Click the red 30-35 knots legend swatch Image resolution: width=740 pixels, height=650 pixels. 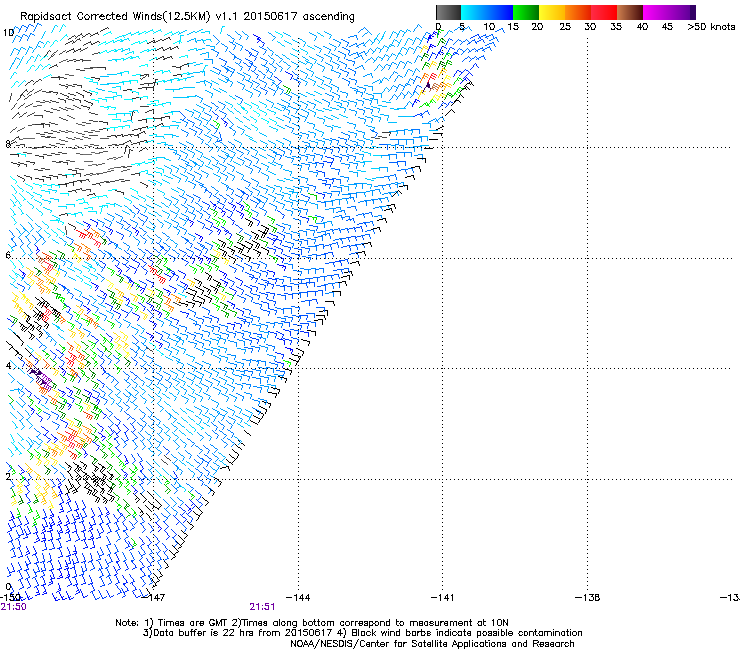[x=604, y=12]
